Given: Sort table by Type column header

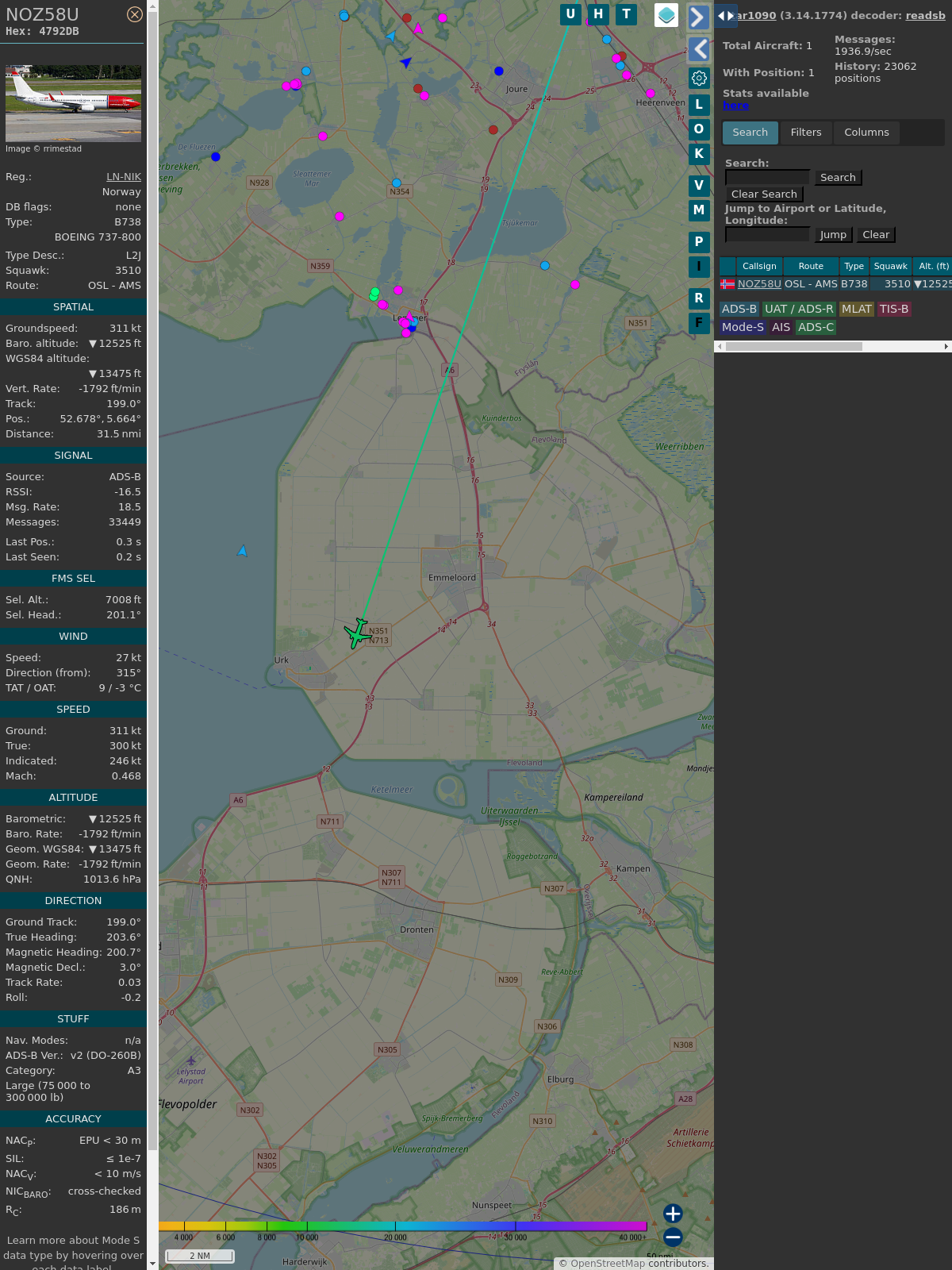Looking at the screenshot, I should (854, 267).
